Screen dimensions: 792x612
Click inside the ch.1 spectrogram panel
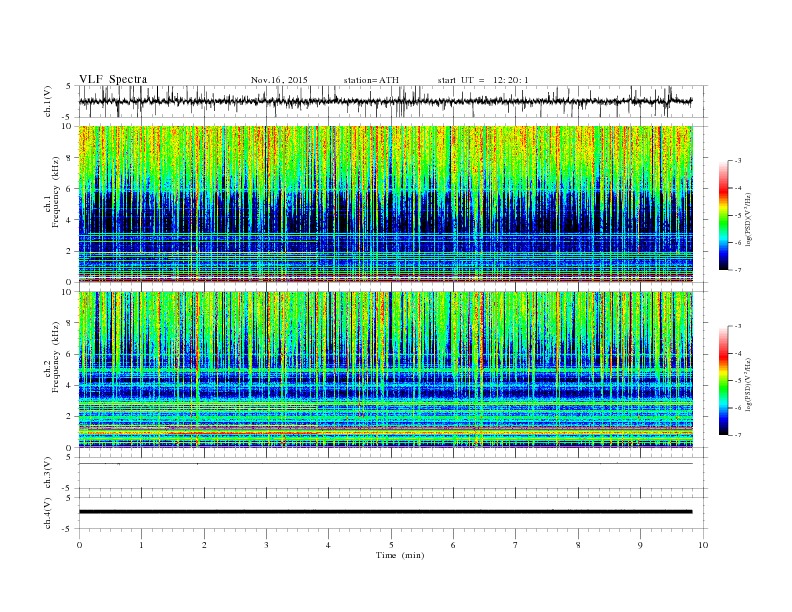386,204
